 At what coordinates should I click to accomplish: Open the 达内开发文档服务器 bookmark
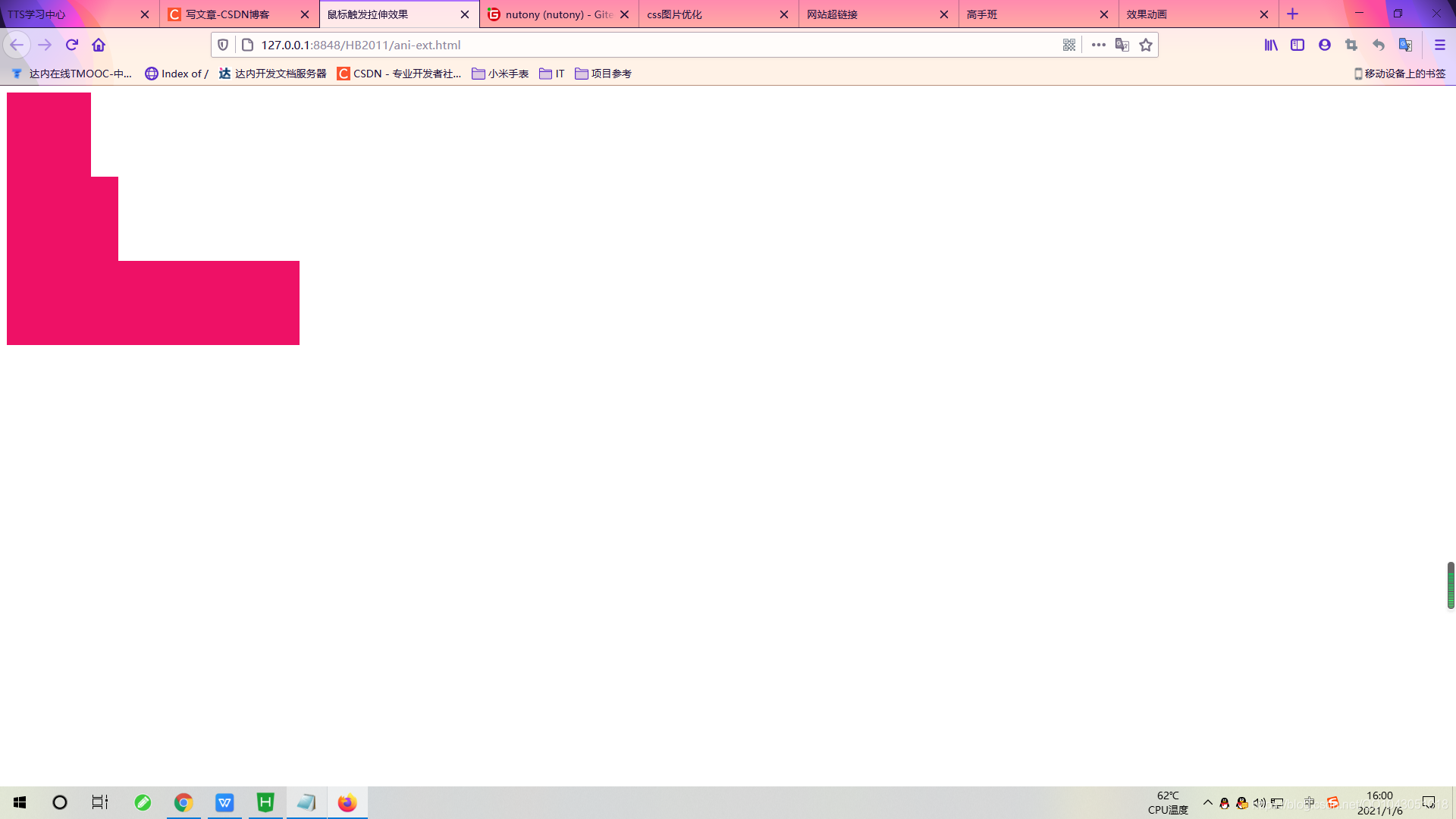point(272,74)
